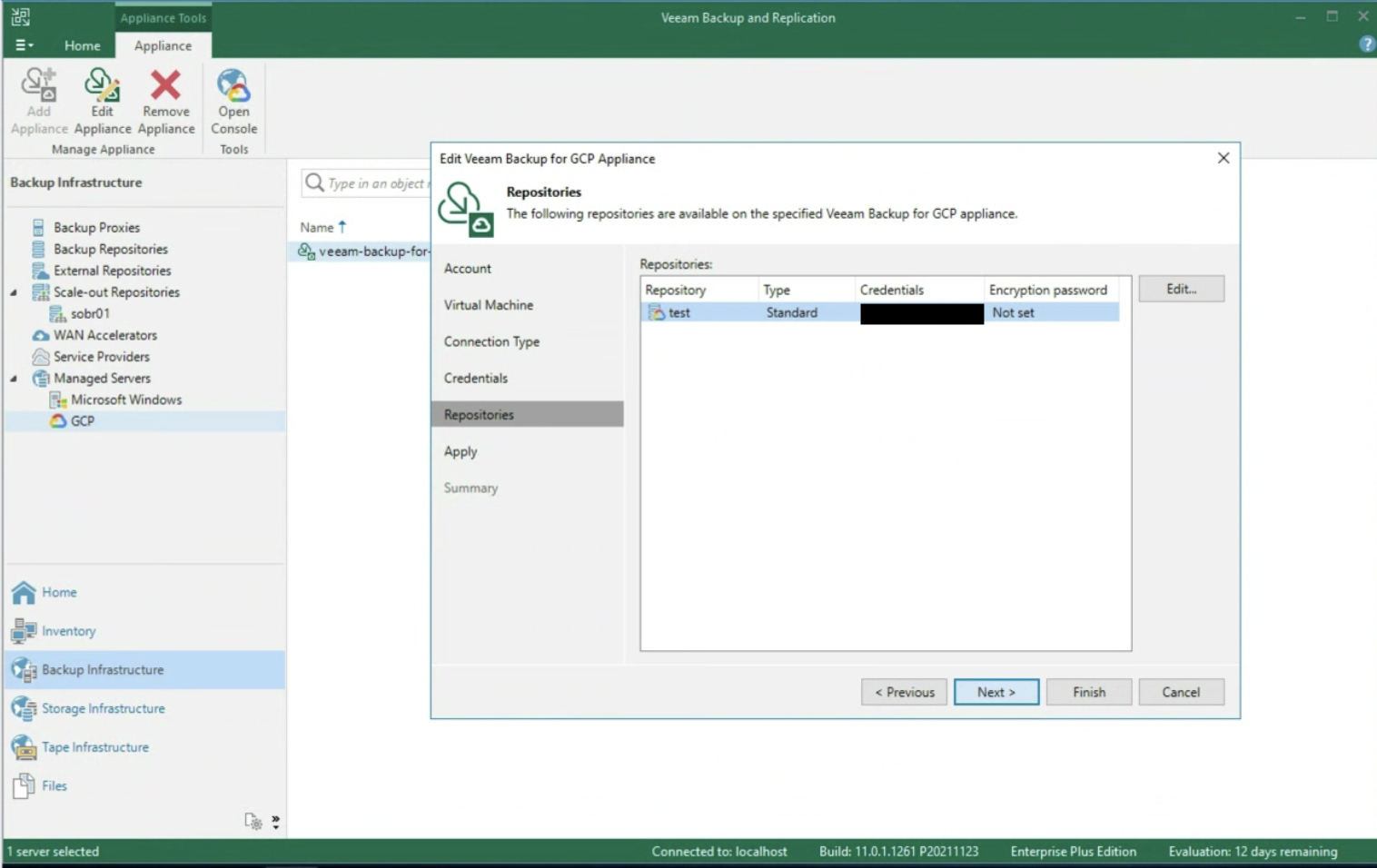This screenshot has height=868, width=1377.
Task: Expand hidden navigation buttons chevron
Action: 275,822
